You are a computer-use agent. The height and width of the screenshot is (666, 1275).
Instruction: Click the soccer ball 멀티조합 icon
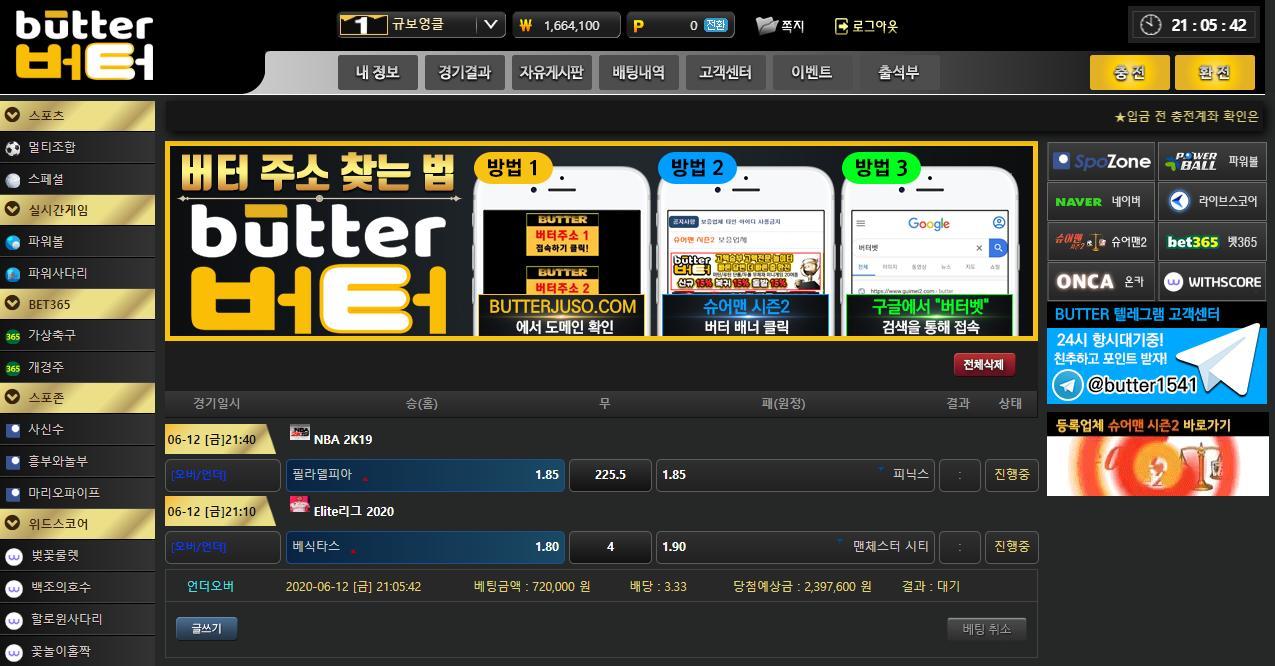click(13, 148)
